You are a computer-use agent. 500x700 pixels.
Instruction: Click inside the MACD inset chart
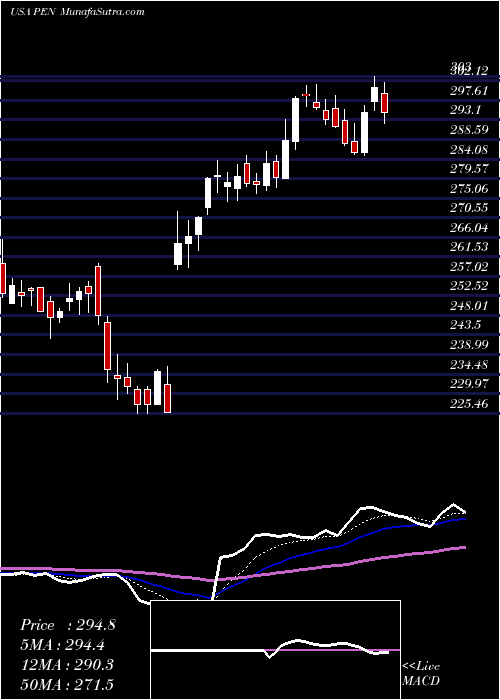(x=275, y=650)
